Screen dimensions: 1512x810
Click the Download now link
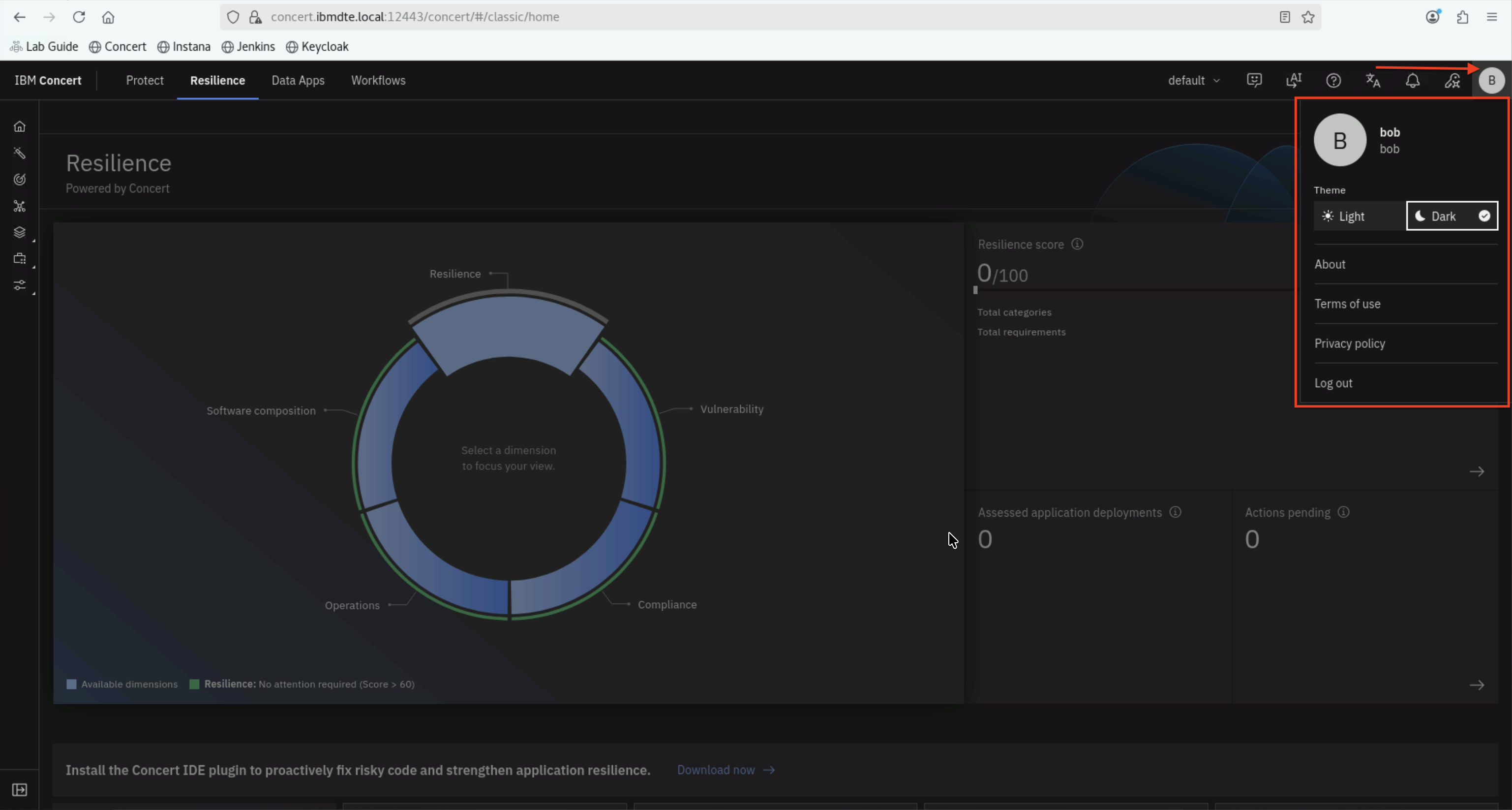click(x=726, y=770)
